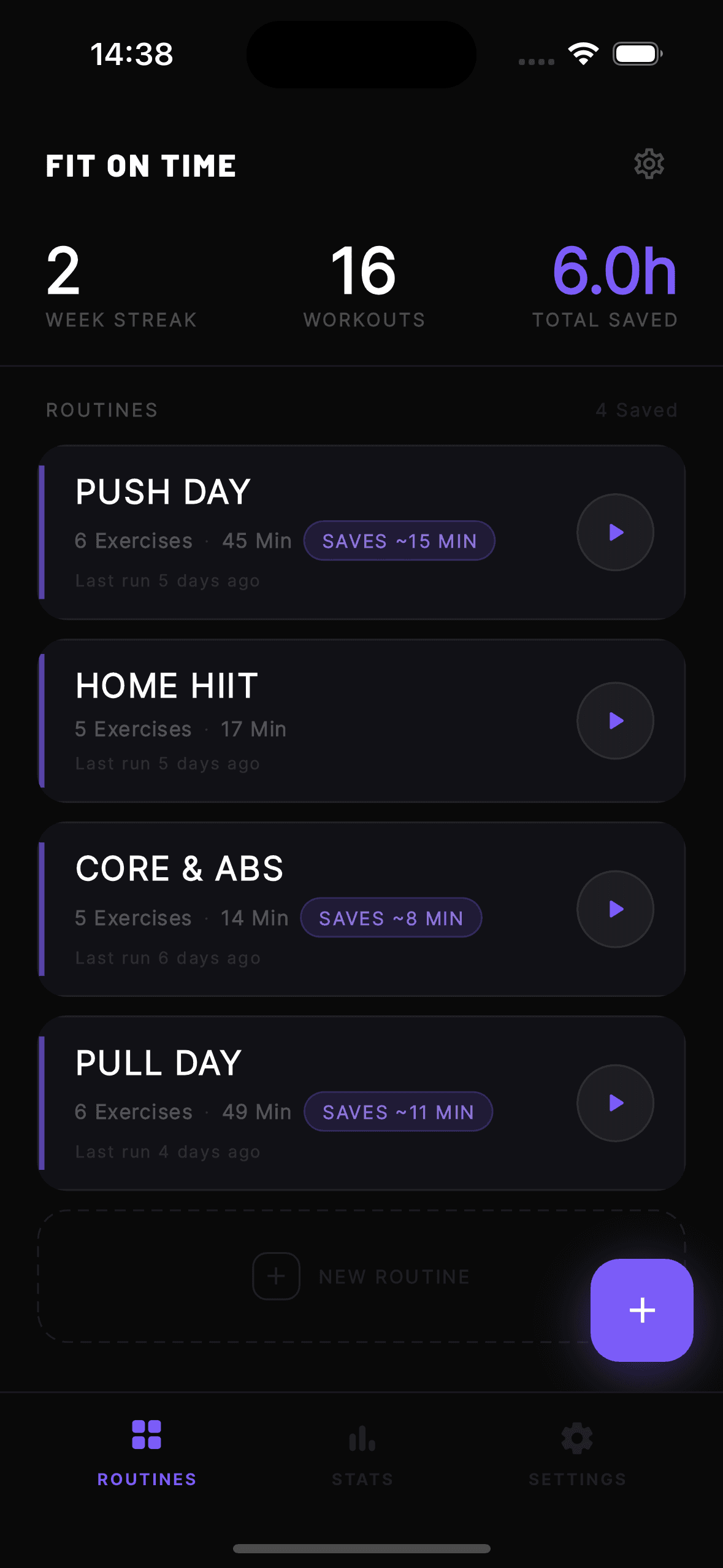723x1568 pixels.
Task: Tap the purple plus floating action button
Action: point(641,1310)
